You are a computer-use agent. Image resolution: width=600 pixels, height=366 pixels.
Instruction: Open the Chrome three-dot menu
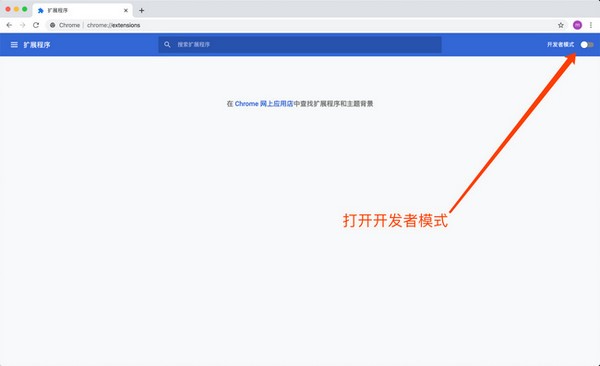(x=591, y=25)
